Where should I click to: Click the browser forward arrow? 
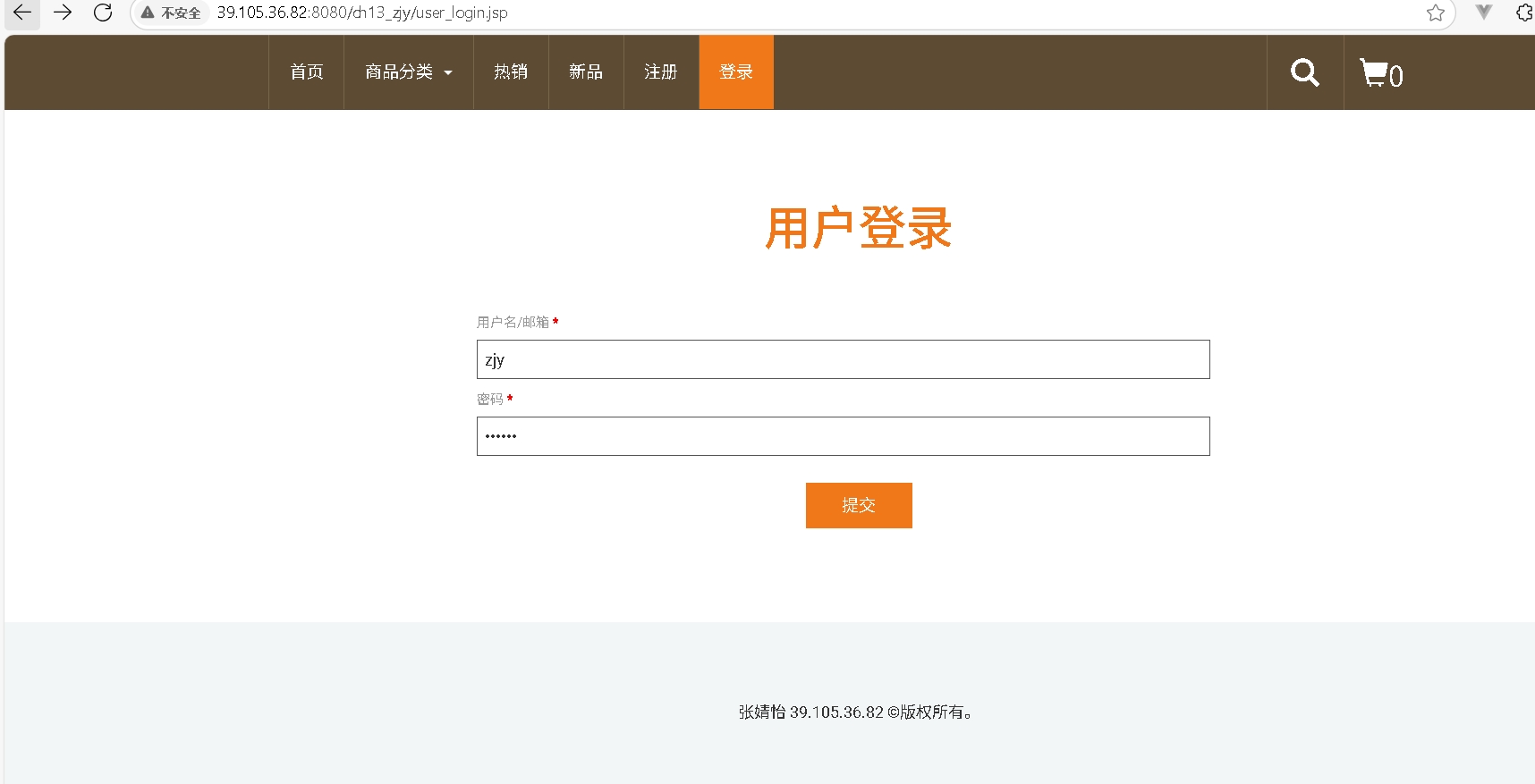(63, 13)
